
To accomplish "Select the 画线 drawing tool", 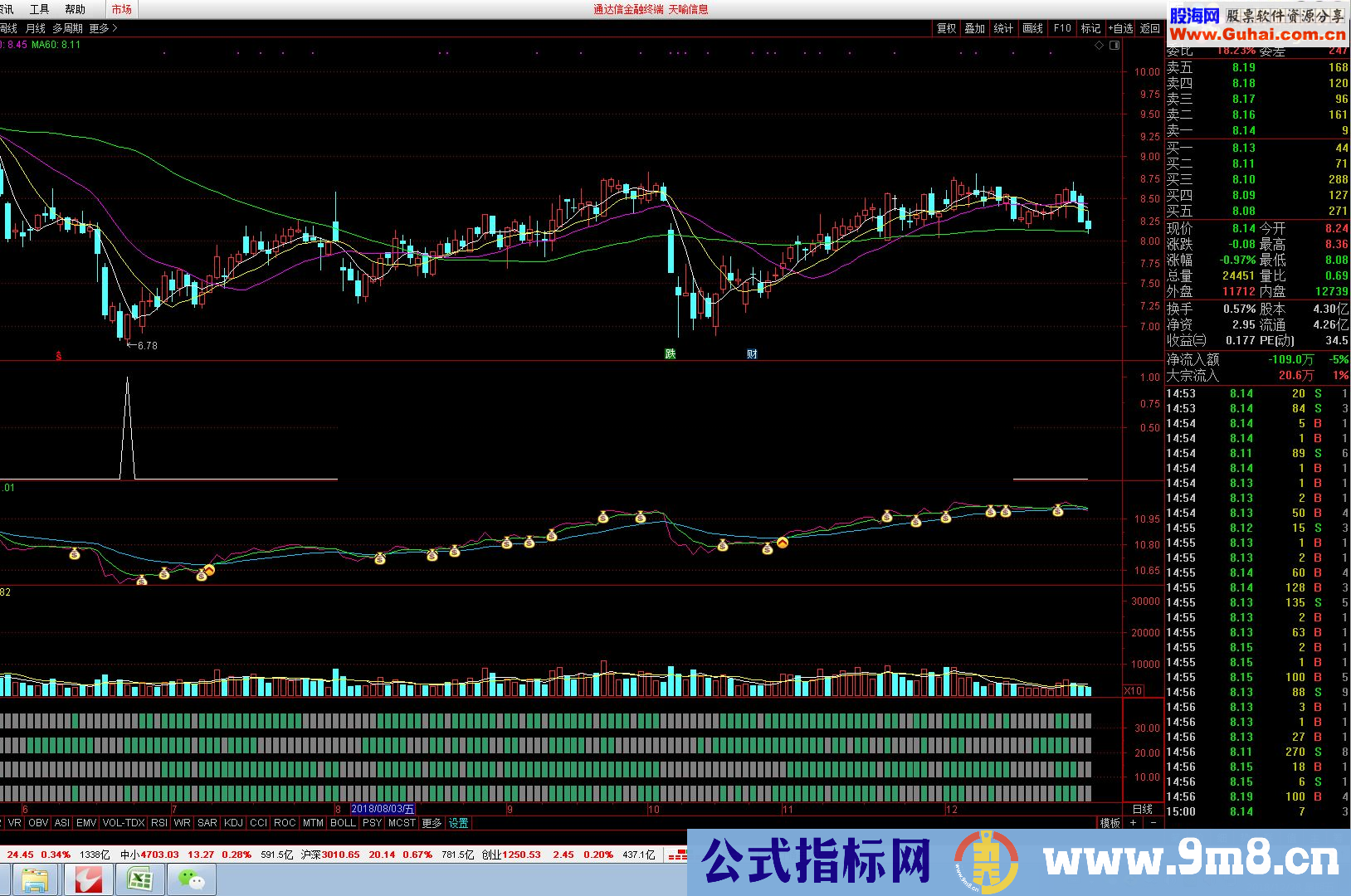I will tap(1032, 27).
